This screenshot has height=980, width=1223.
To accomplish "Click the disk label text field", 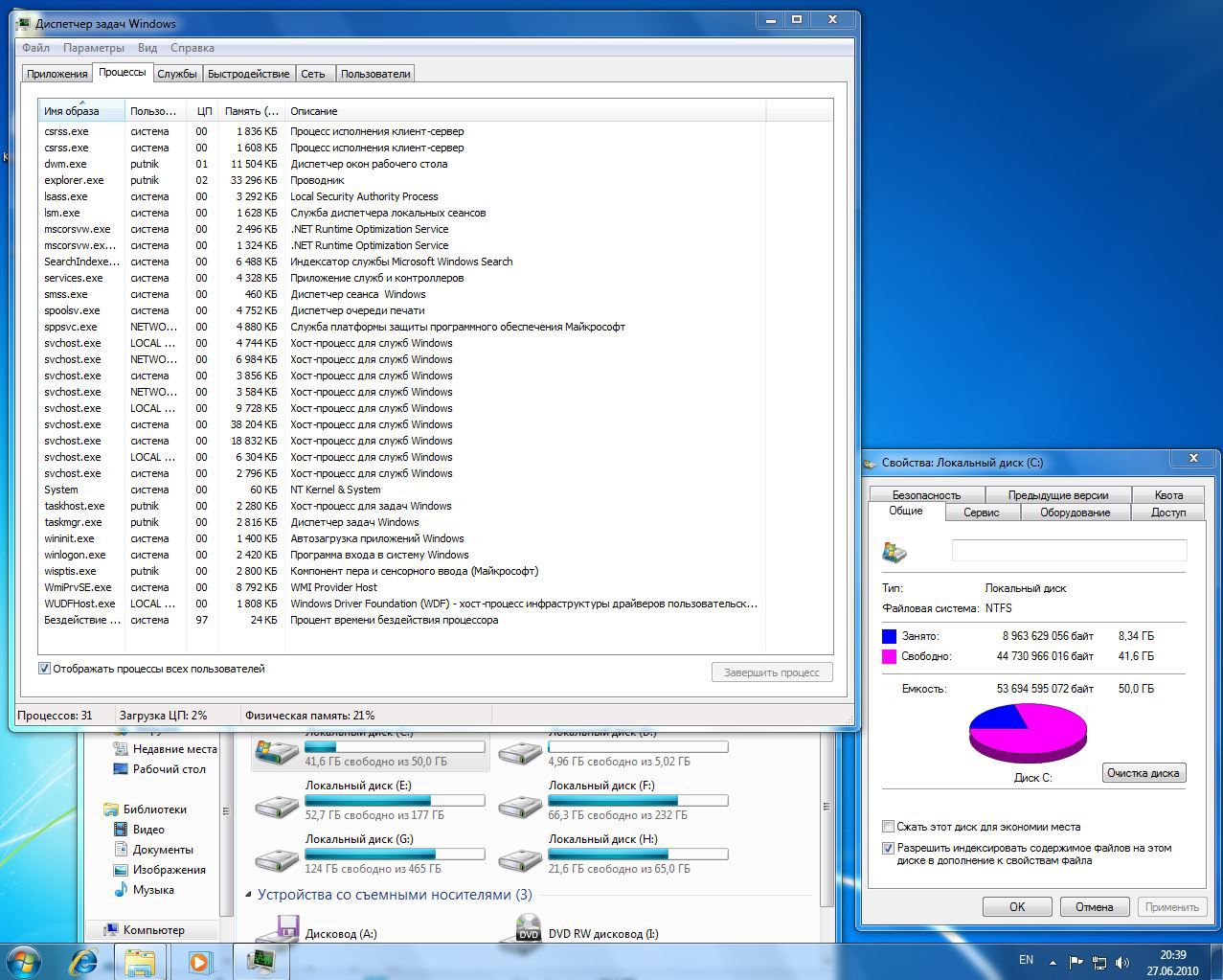I will coord(1069,550).
